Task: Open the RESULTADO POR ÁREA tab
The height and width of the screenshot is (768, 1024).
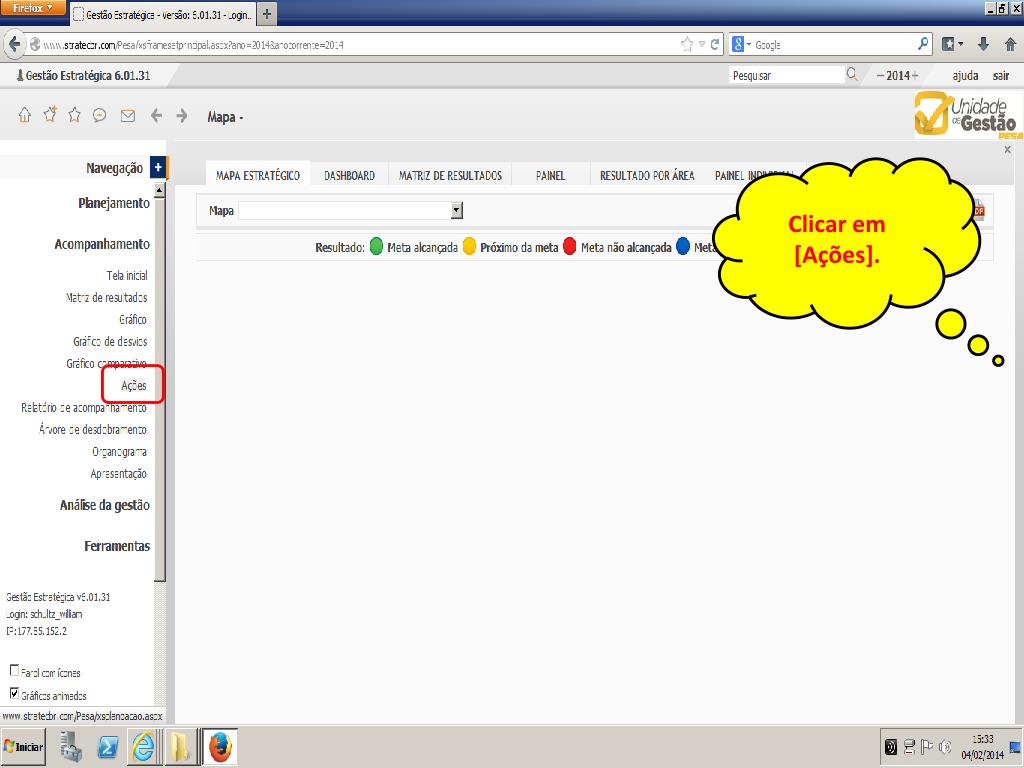Action: click(647, 175)
